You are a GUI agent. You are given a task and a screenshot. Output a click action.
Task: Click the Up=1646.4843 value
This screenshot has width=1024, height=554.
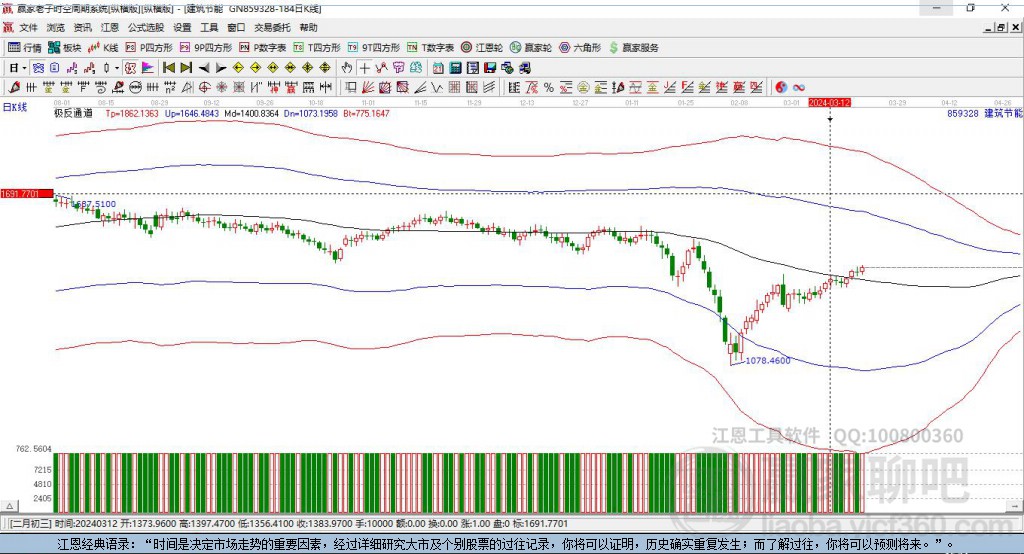click(x=191, y=113)
